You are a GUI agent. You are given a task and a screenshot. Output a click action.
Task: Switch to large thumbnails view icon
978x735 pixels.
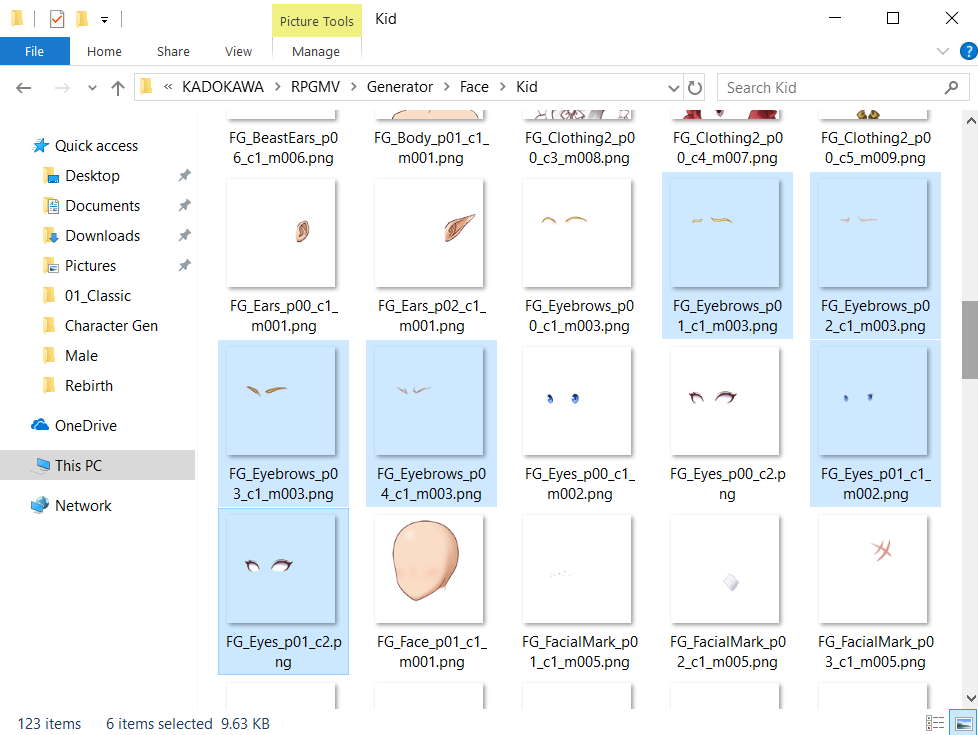963,723
